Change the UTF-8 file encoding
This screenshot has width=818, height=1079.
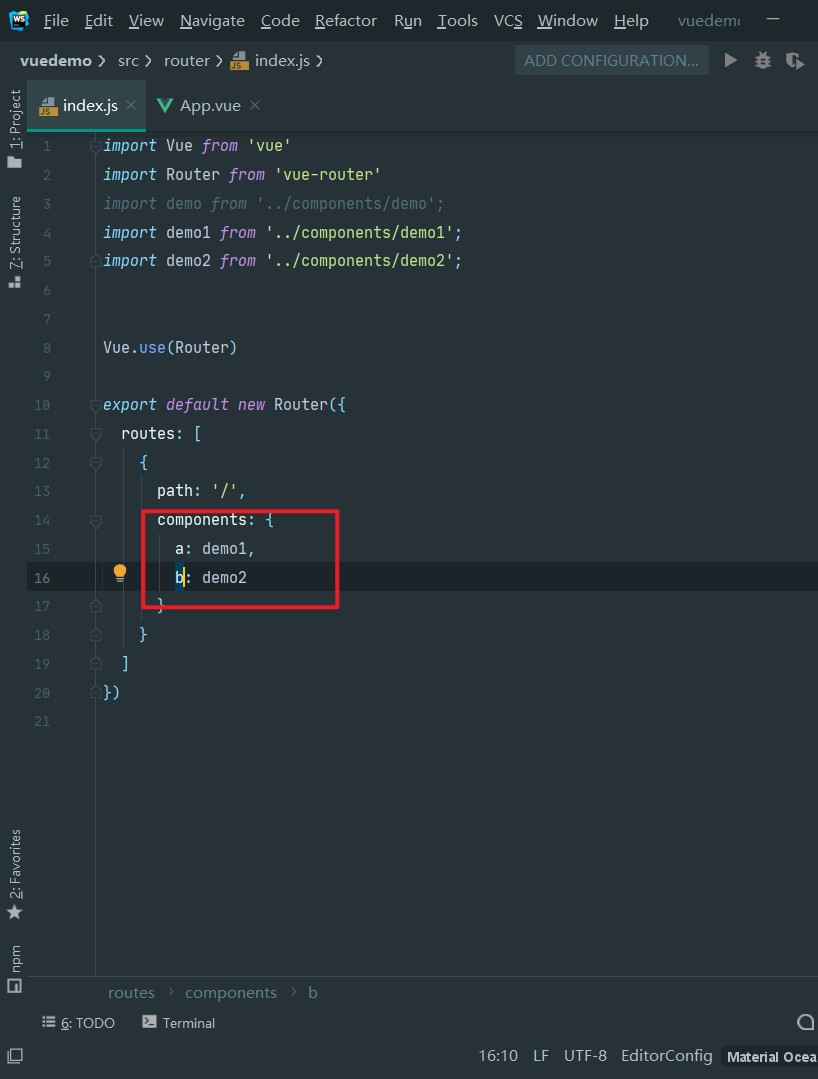pyautogui.click(x=585, y=1056)
